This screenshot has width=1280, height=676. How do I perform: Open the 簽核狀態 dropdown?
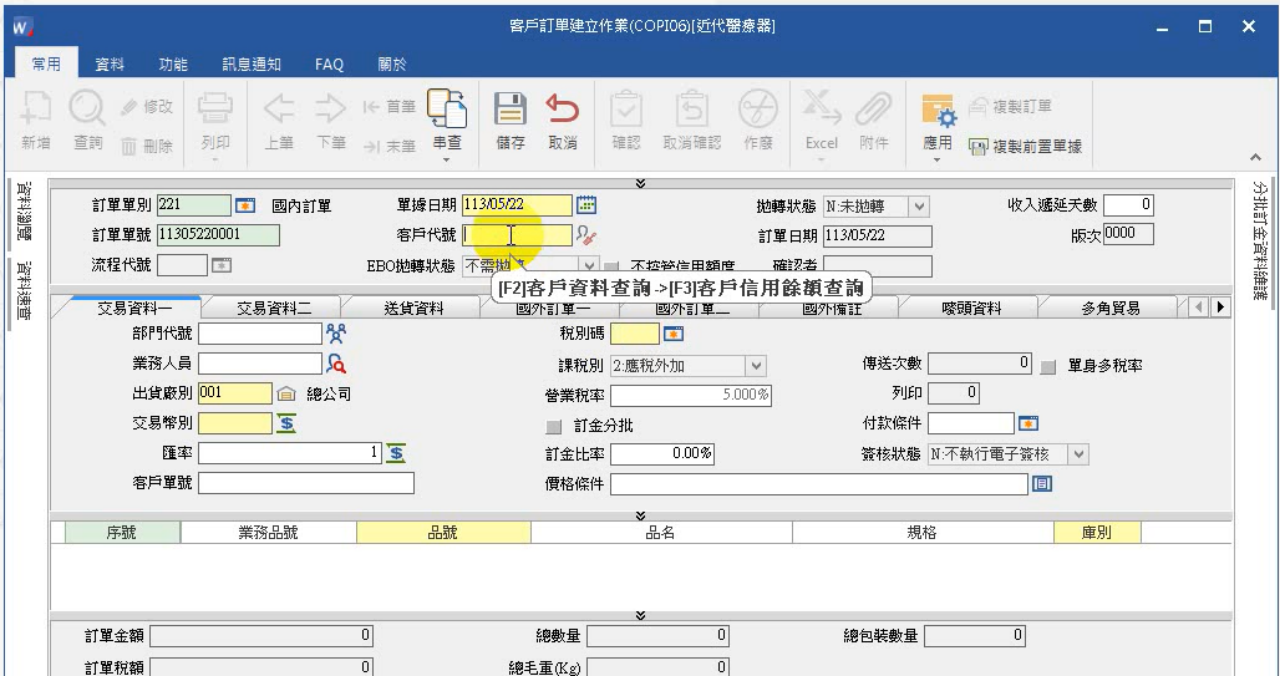pyautogui.click(x=1077, y=453)
